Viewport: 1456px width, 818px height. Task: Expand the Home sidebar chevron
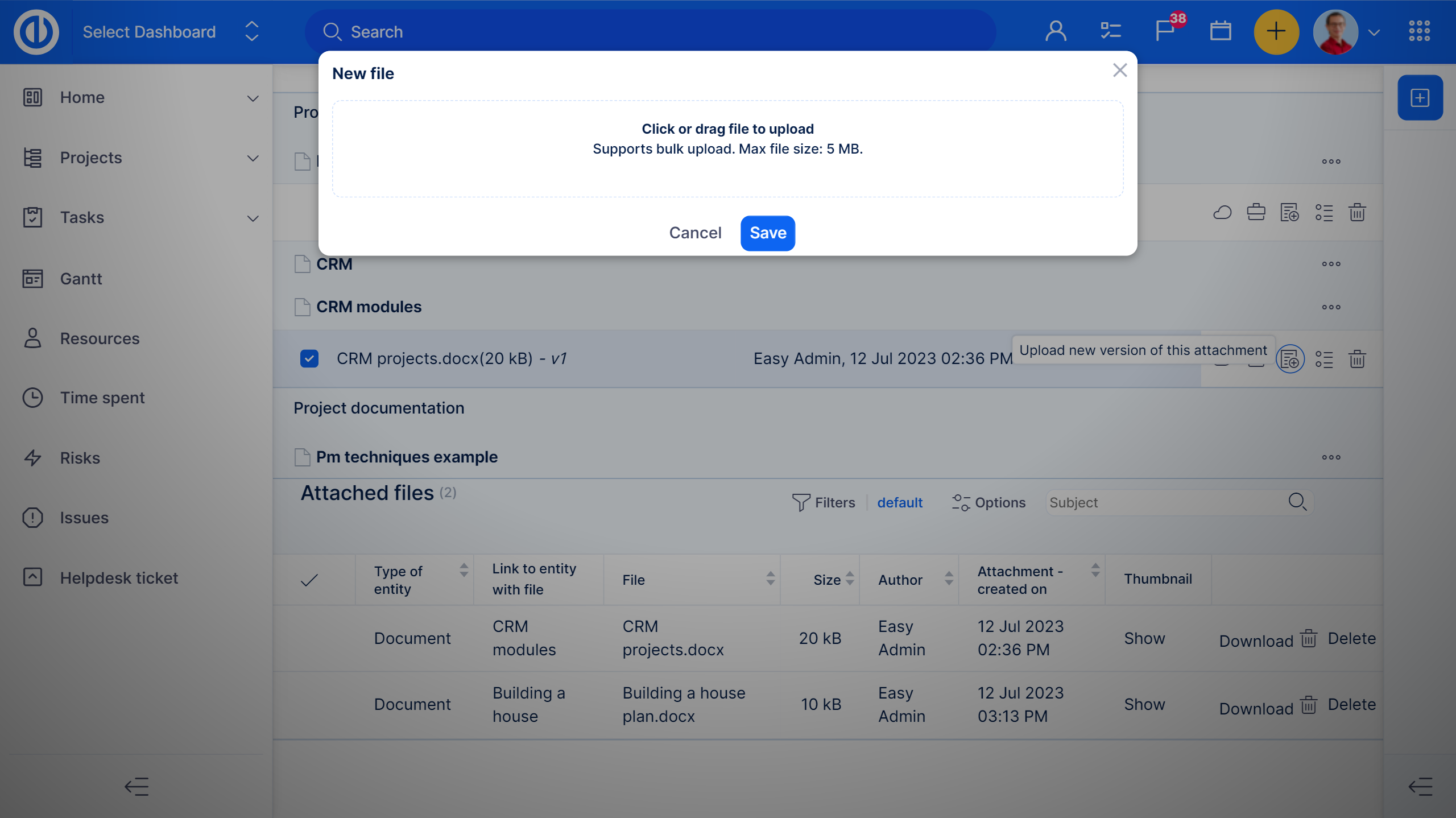[x=253, y=98]
